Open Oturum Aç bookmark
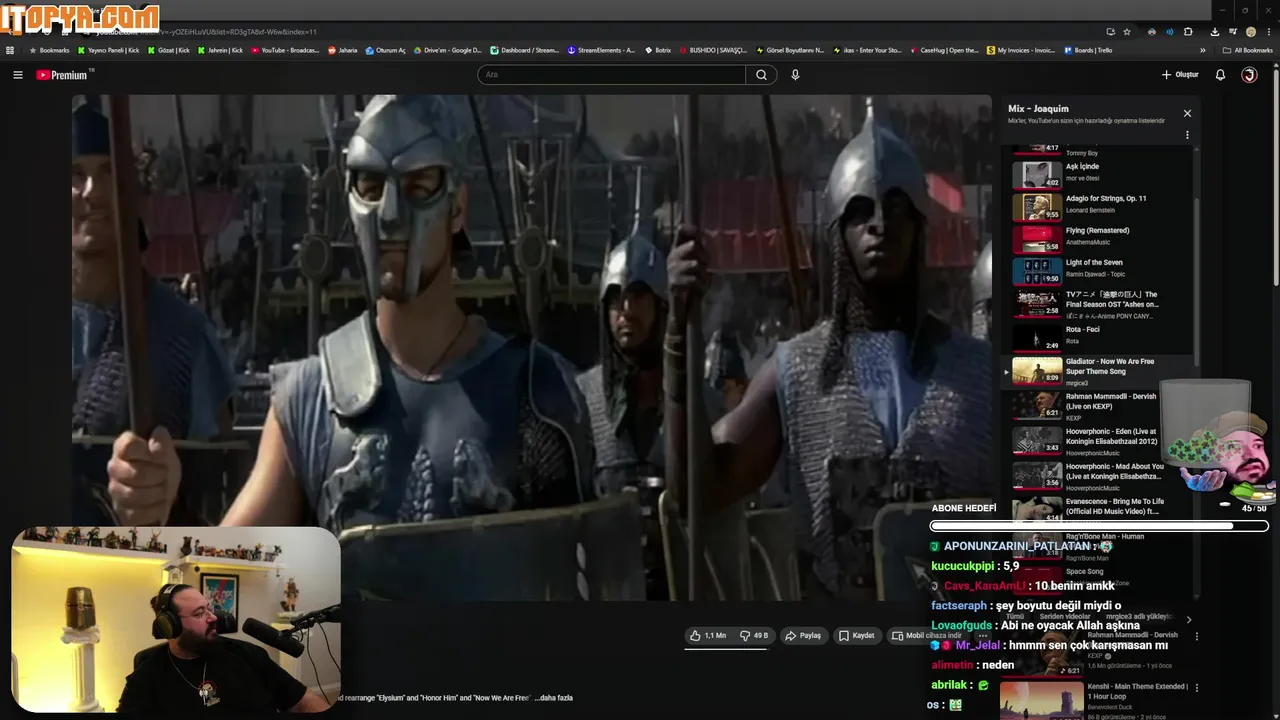Viewport: 1280px width, 720px height. pos(385,50)
